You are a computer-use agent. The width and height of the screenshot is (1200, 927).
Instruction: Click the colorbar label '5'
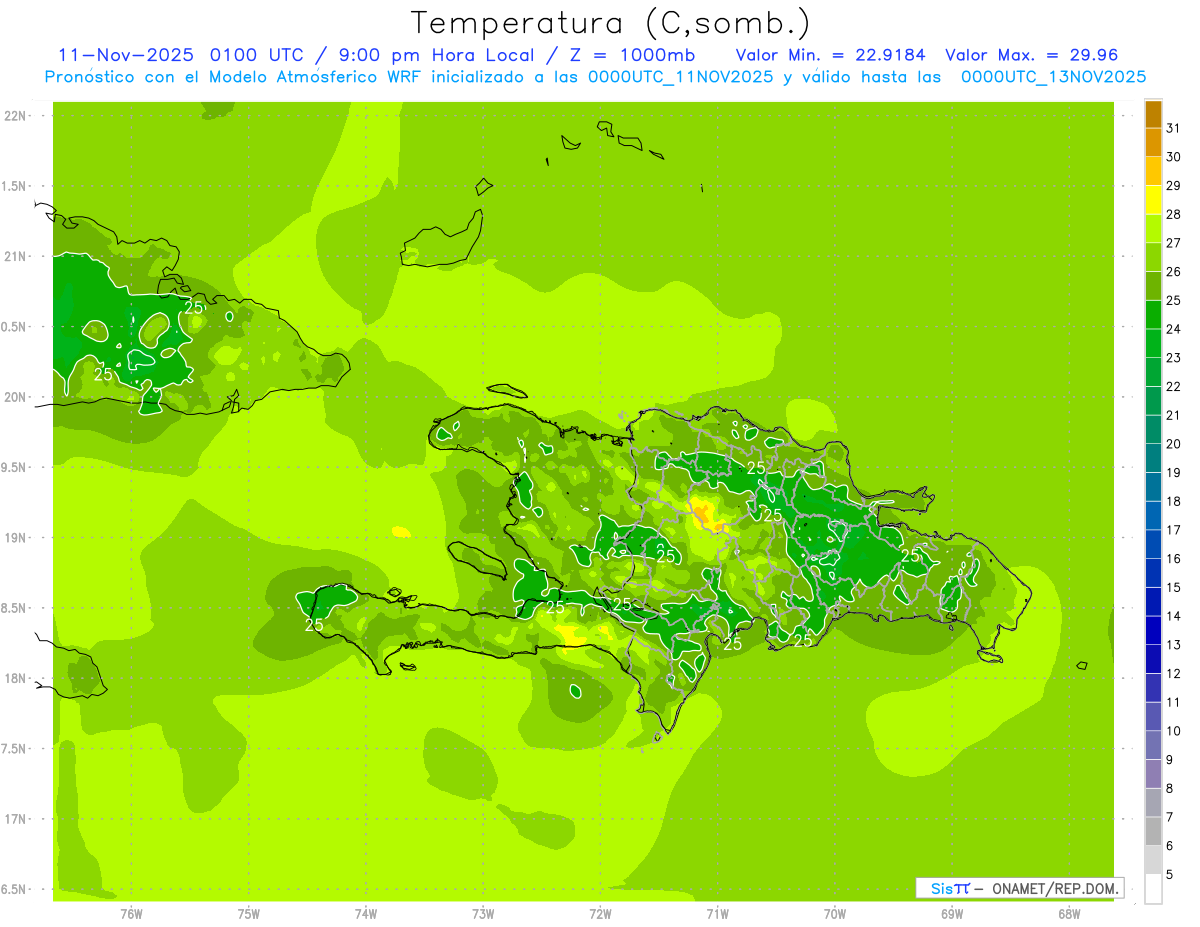pyautogui.click(x=1169, y=874)
